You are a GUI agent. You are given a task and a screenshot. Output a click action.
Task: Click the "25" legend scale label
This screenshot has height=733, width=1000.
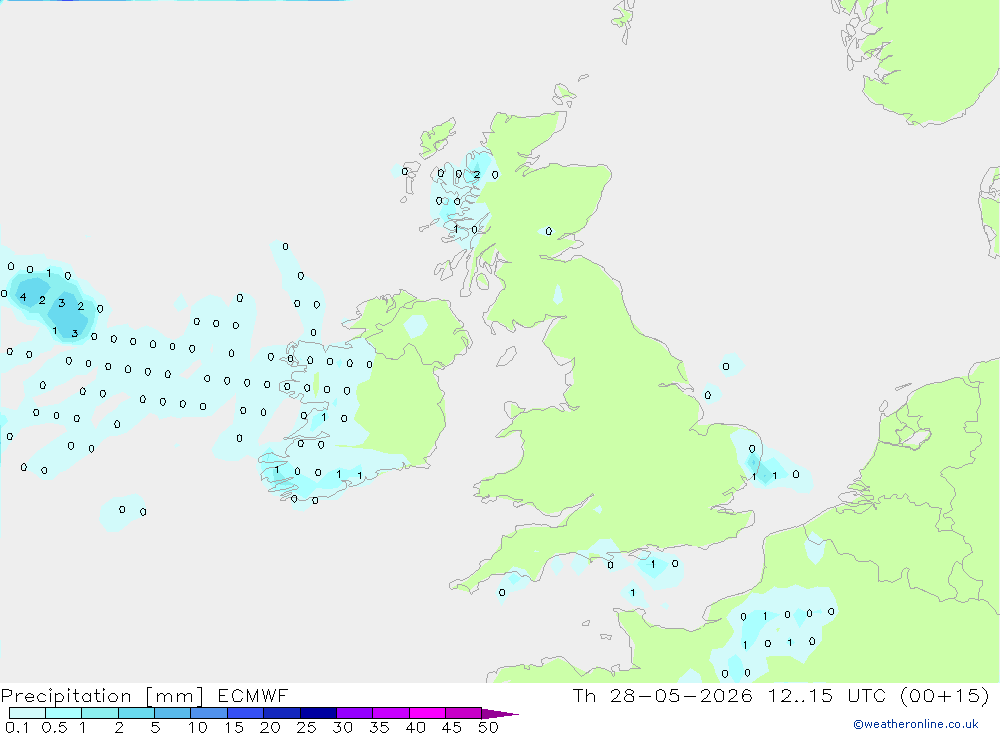[x=306, y=727]
